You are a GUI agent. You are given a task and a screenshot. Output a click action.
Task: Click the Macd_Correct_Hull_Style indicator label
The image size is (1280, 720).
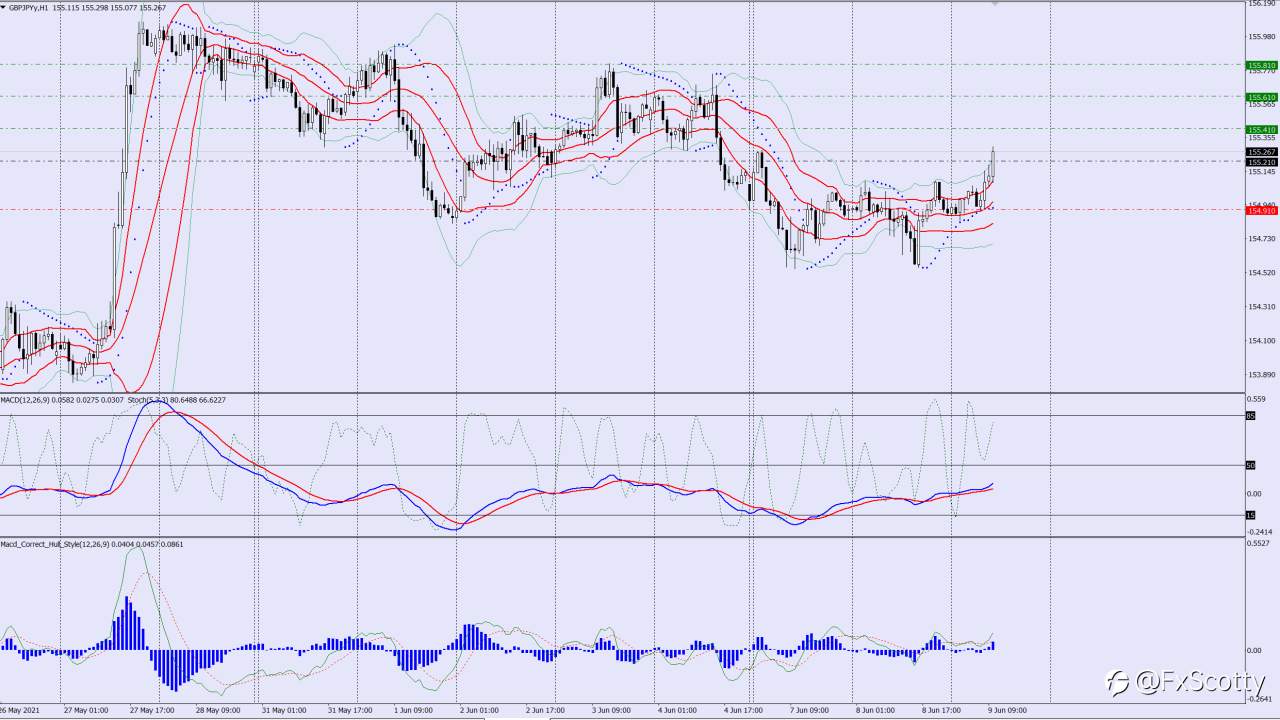[x=55, y=544]
